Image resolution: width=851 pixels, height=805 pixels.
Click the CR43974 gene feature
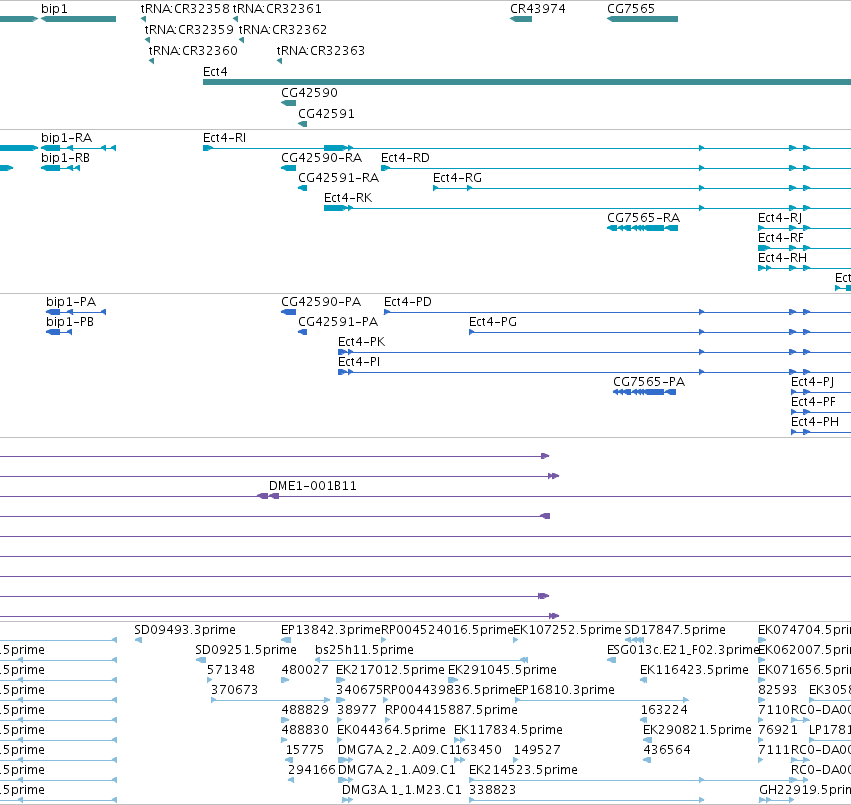(521, 19)
